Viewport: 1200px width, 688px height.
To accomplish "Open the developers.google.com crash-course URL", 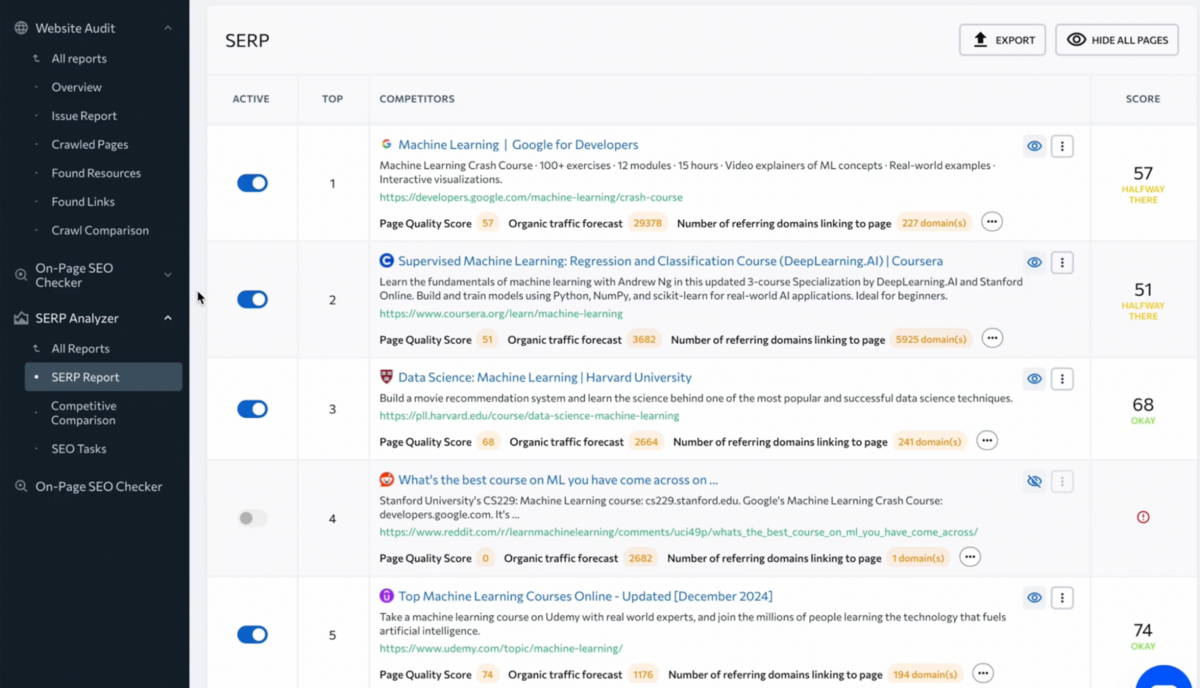I will 531,198.
